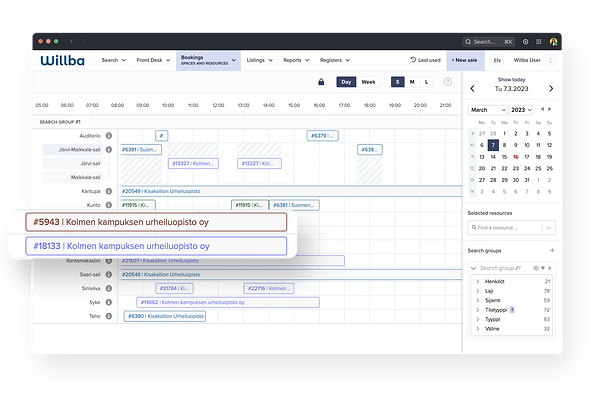Click the Teho info icon
600x414 pixels.
109,316
